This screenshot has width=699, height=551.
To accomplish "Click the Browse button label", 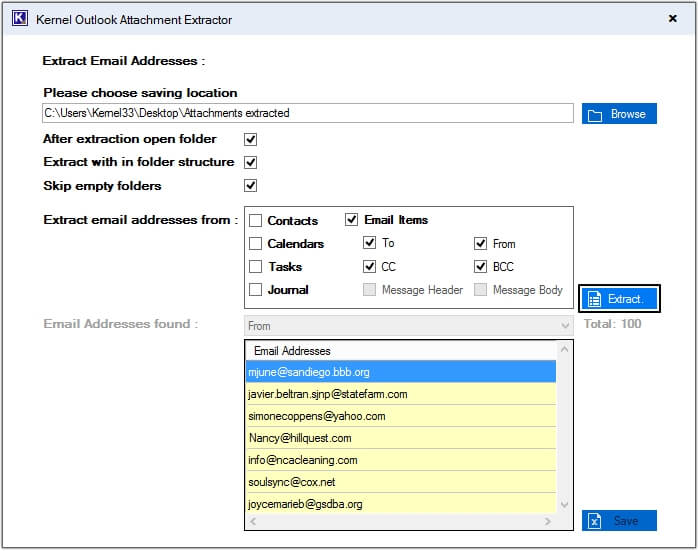I will [x=628, y=114].
